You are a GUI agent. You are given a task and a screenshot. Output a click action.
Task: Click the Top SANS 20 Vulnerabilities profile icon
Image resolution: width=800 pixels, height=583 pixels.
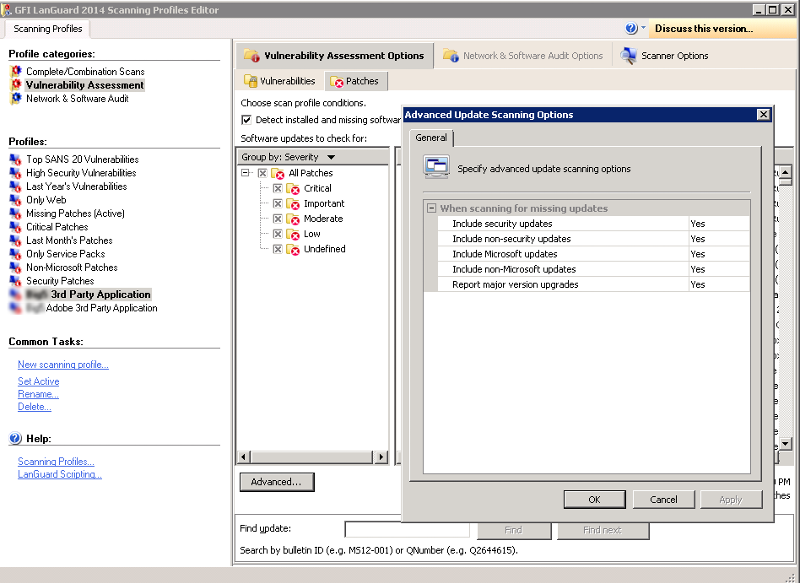click(x=15, y=159)
